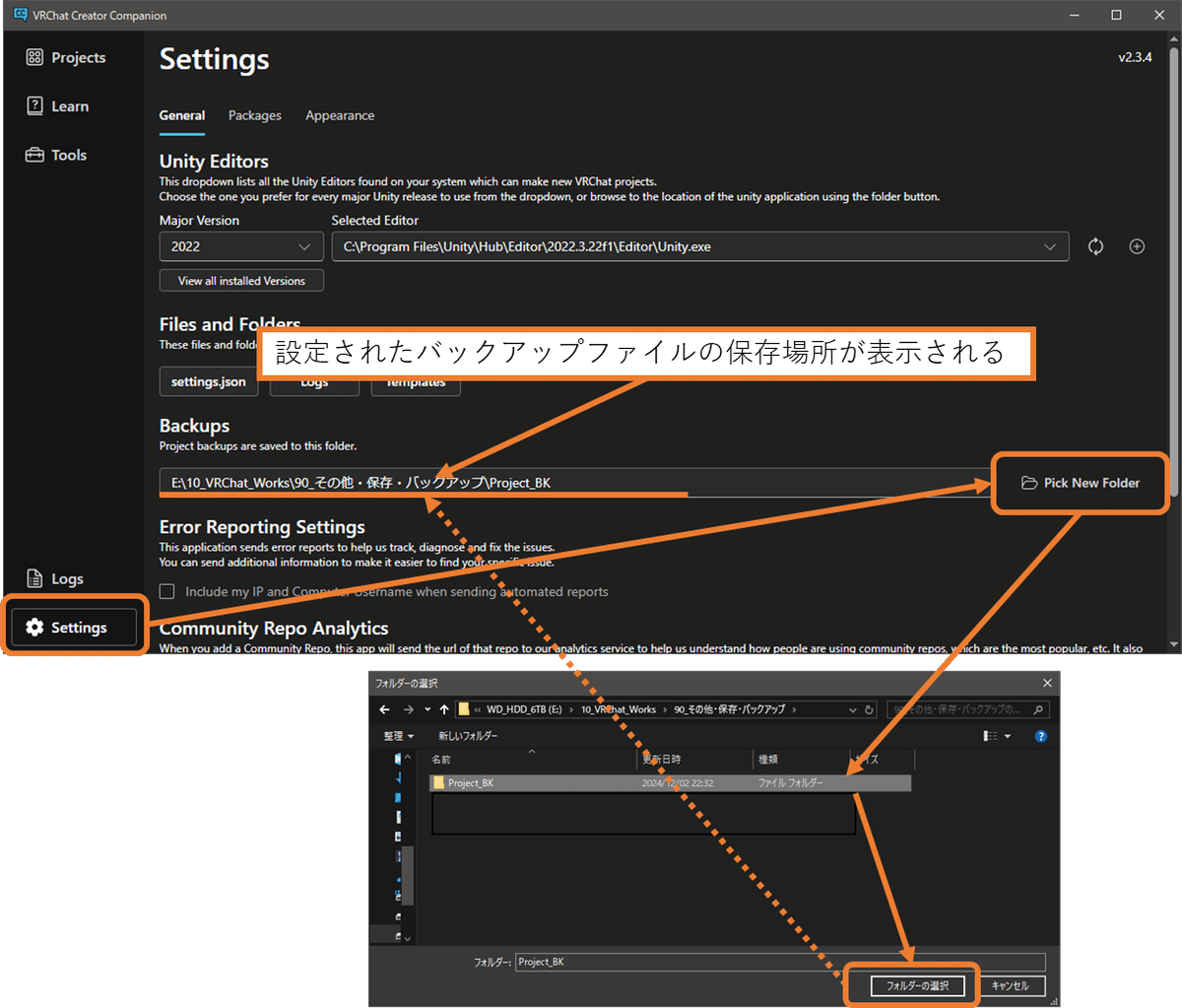The image size is (1182, 1008).
Task: Click the add Unity editor plus icon
Action: (1137, 246)
